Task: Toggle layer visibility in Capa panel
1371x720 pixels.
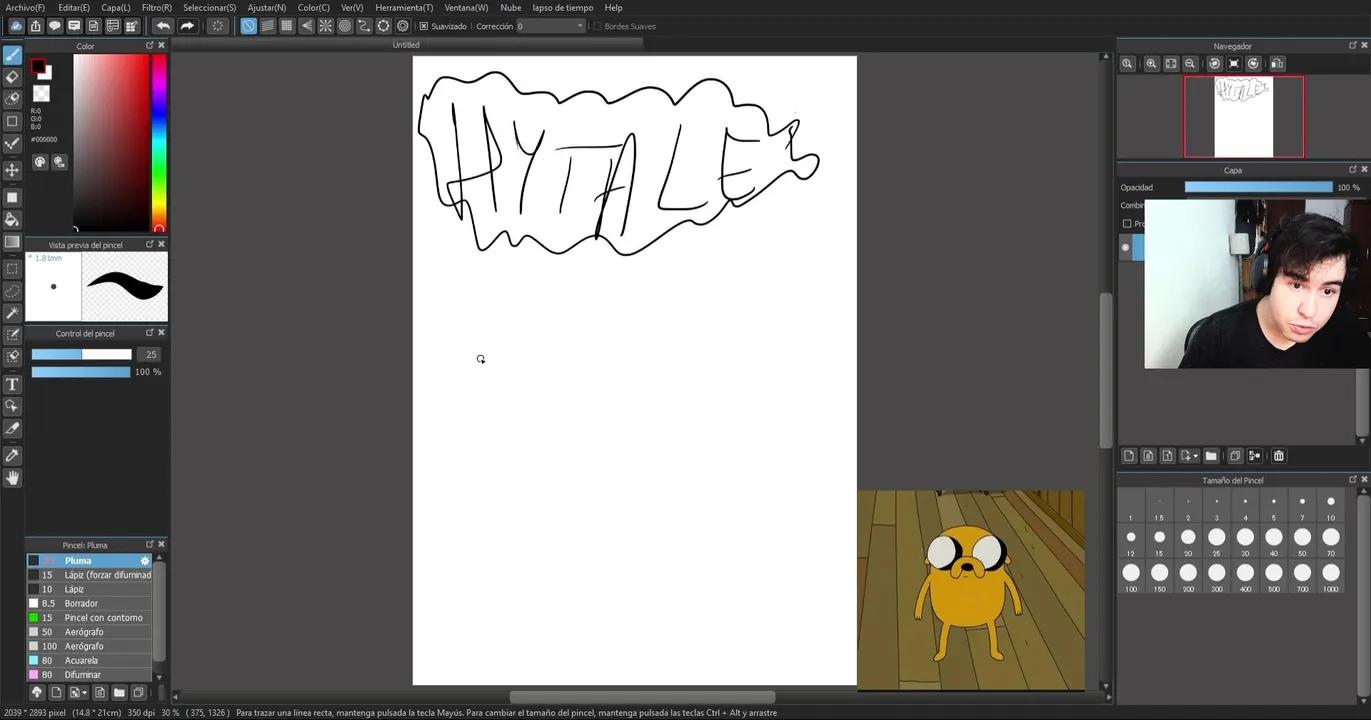Action: click(1125, 247)
